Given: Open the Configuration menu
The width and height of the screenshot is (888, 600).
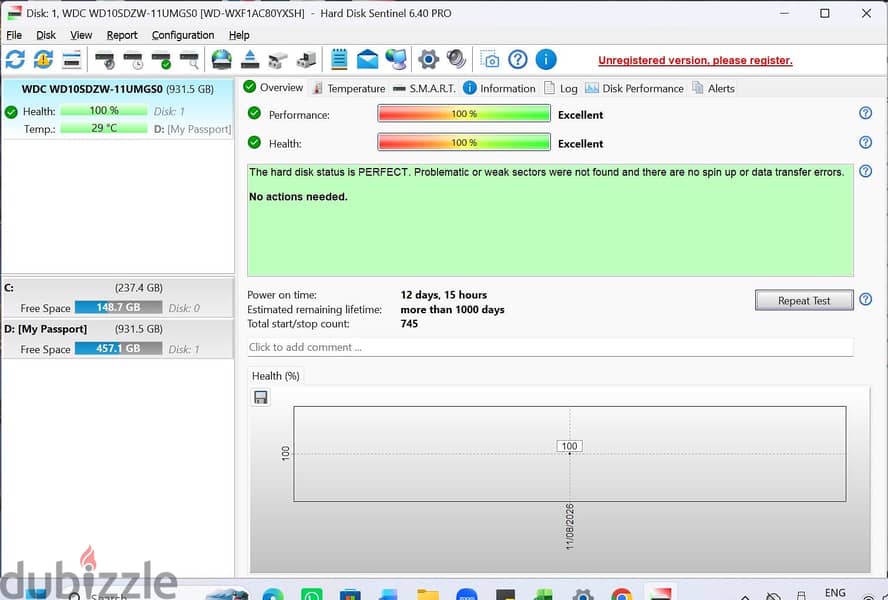Looking at the screenshot, I should [183, 35].
